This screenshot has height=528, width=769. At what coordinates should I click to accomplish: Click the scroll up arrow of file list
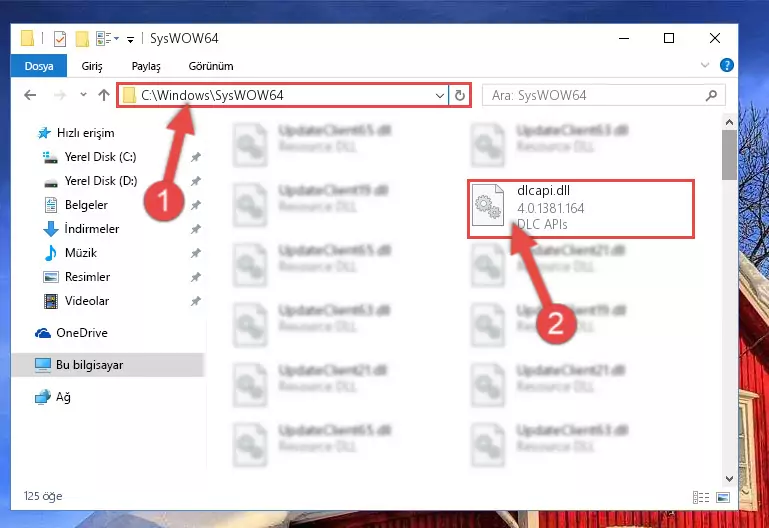(x=729, y=122)
